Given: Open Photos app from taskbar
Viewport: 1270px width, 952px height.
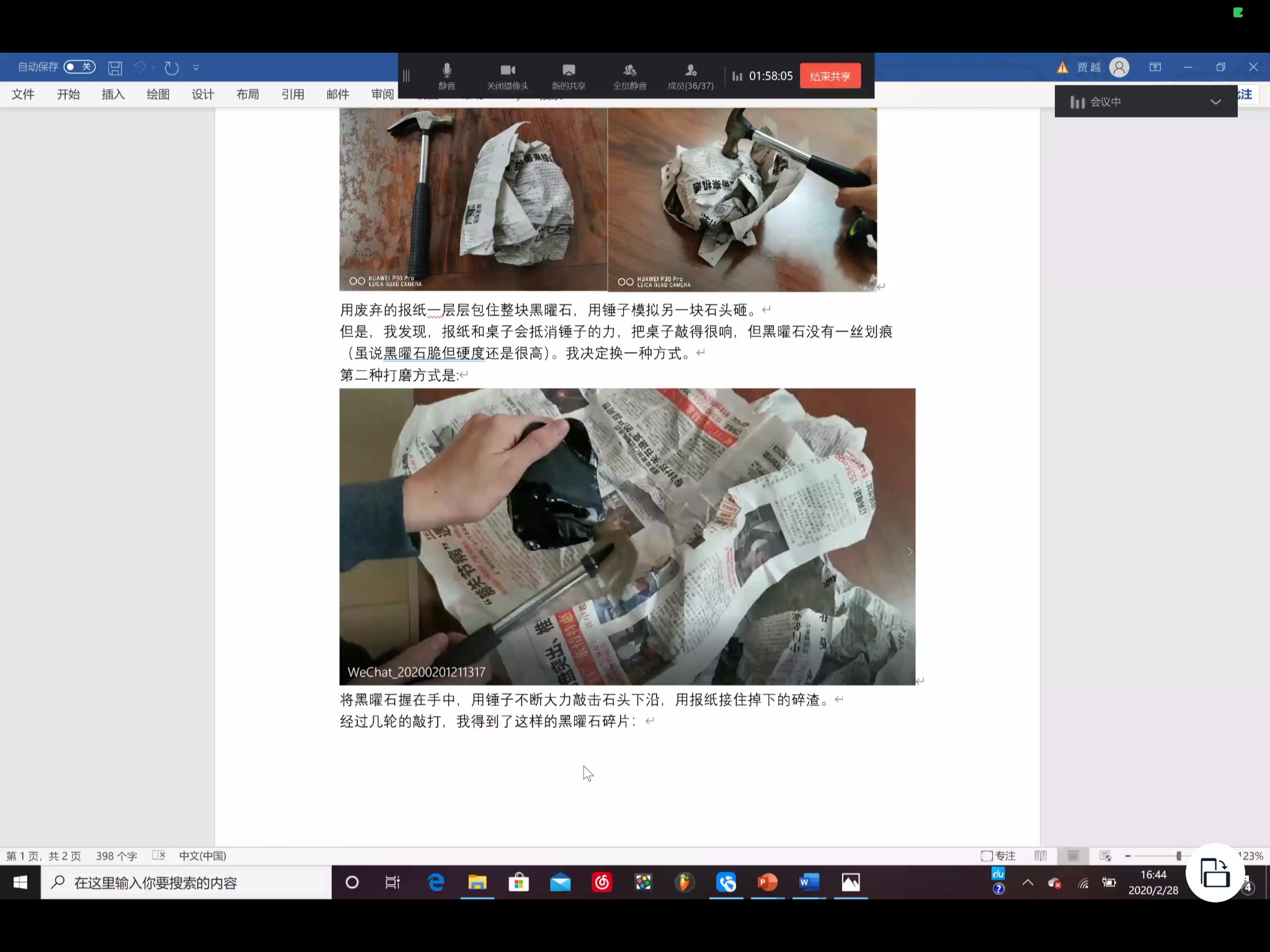Looking at the screenshot, I should pyautogui.click(x=851, y=883).
